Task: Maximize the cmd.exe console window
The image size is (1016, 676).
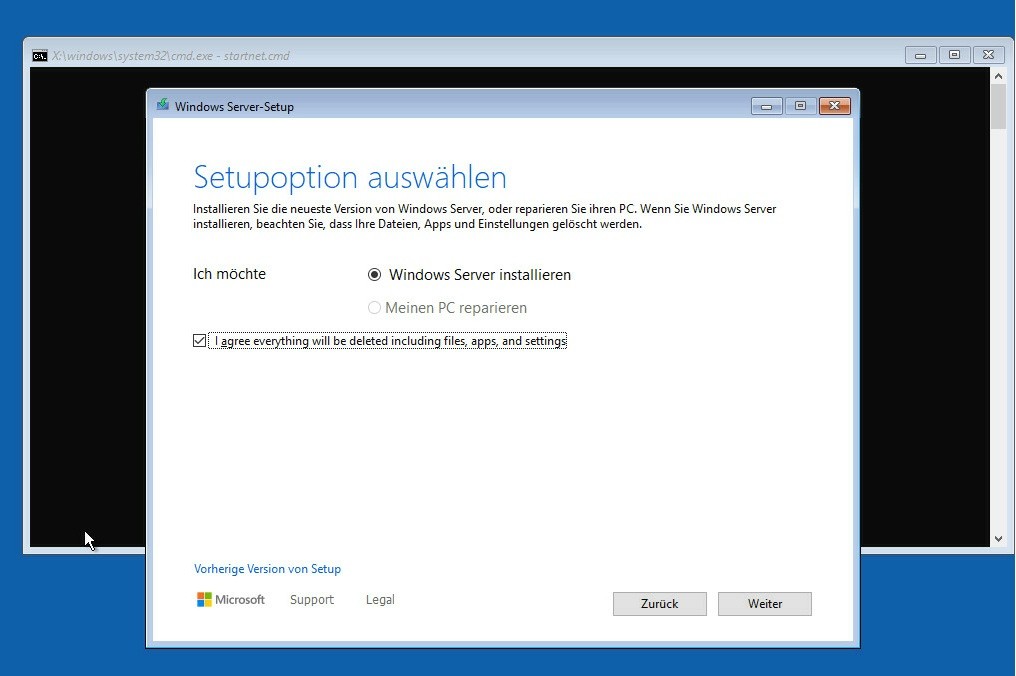Action: 954,55
